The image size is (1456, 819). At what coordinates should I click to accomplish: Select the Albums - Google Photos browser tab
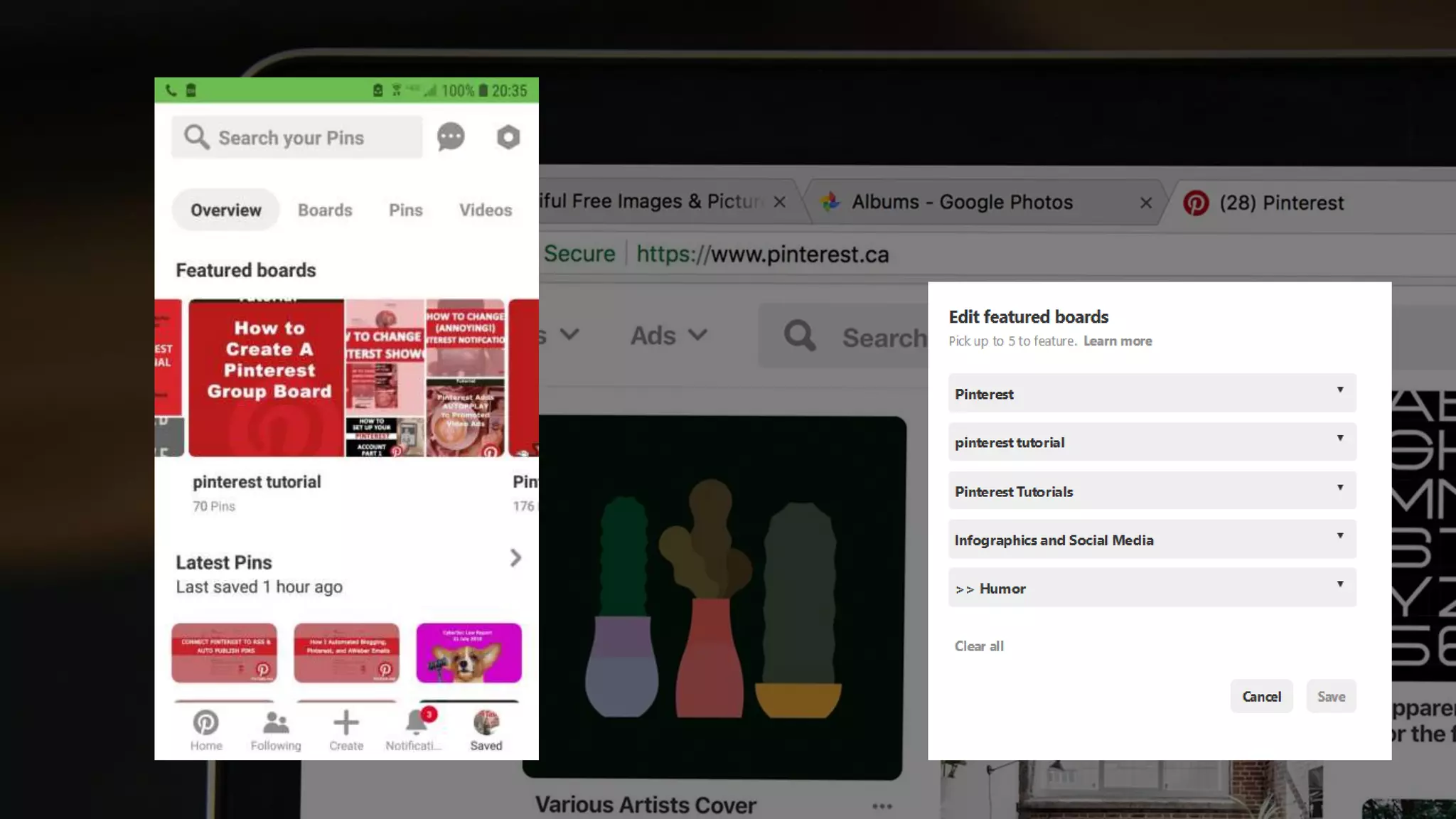[x=961, y=203]
